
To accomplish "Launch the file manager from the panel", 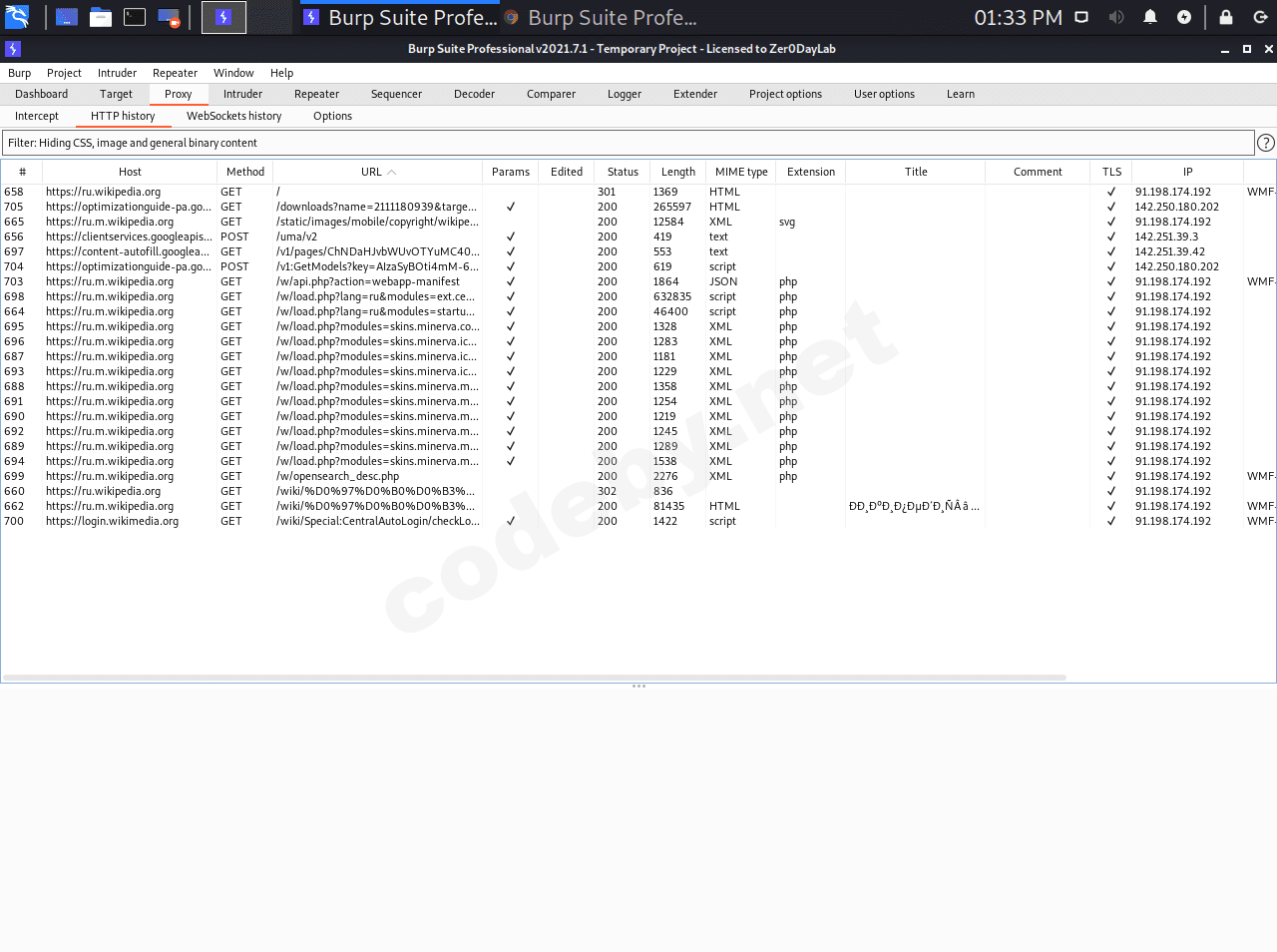I will pyautogui.click(x=101, y=17).
